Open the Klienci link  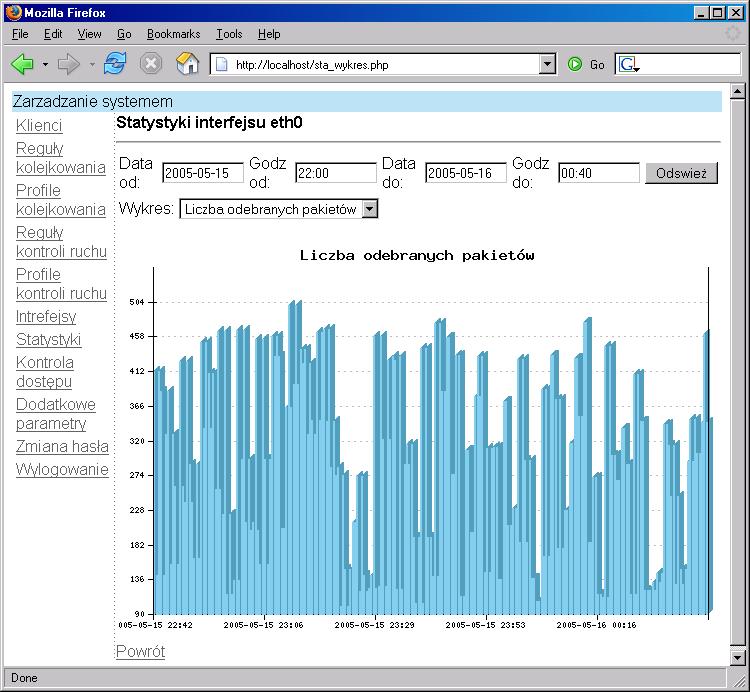(x=39, y=126)
